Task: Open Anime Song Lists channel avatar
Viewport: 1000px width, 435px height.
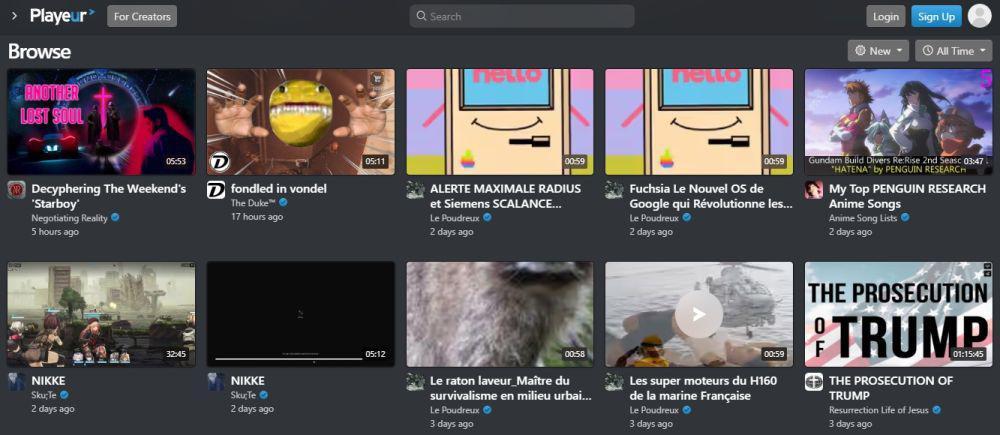Action: [814, 189]
